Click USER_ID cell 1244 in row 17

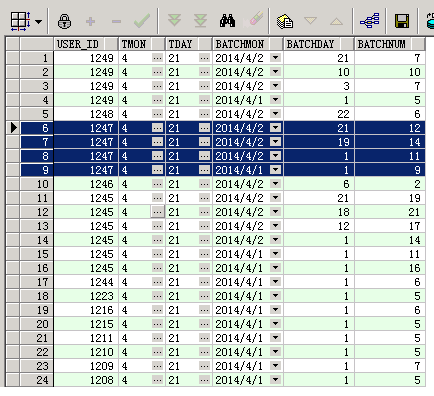click(x=86, y=282)
